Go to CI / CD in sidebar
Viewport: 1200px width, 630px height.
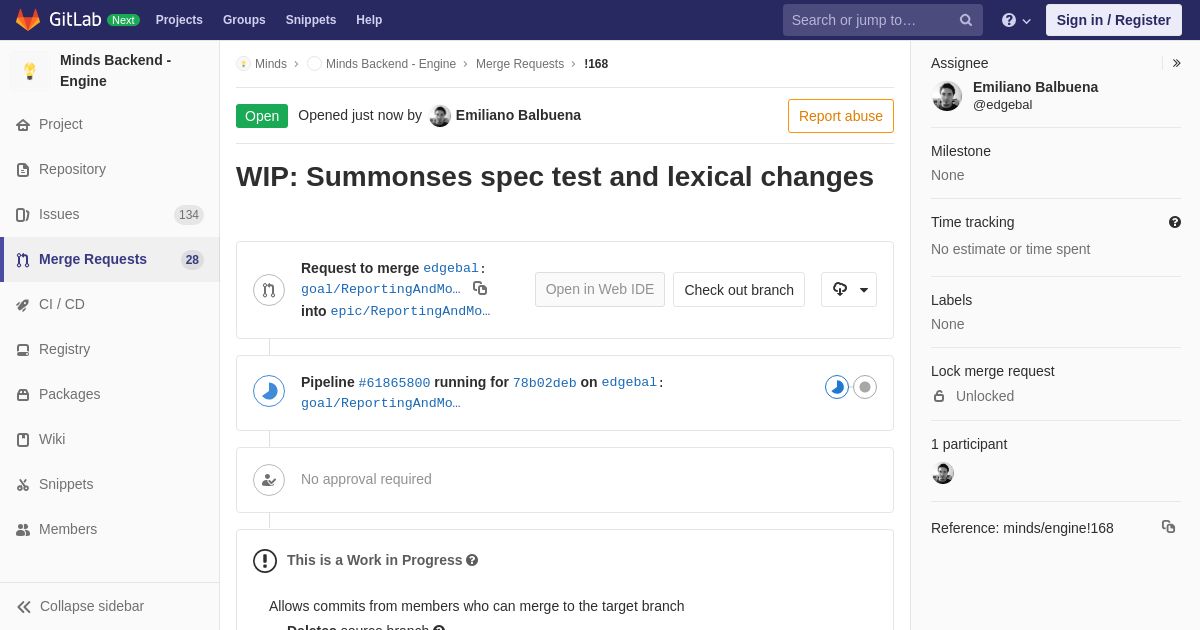coord(110,304)
